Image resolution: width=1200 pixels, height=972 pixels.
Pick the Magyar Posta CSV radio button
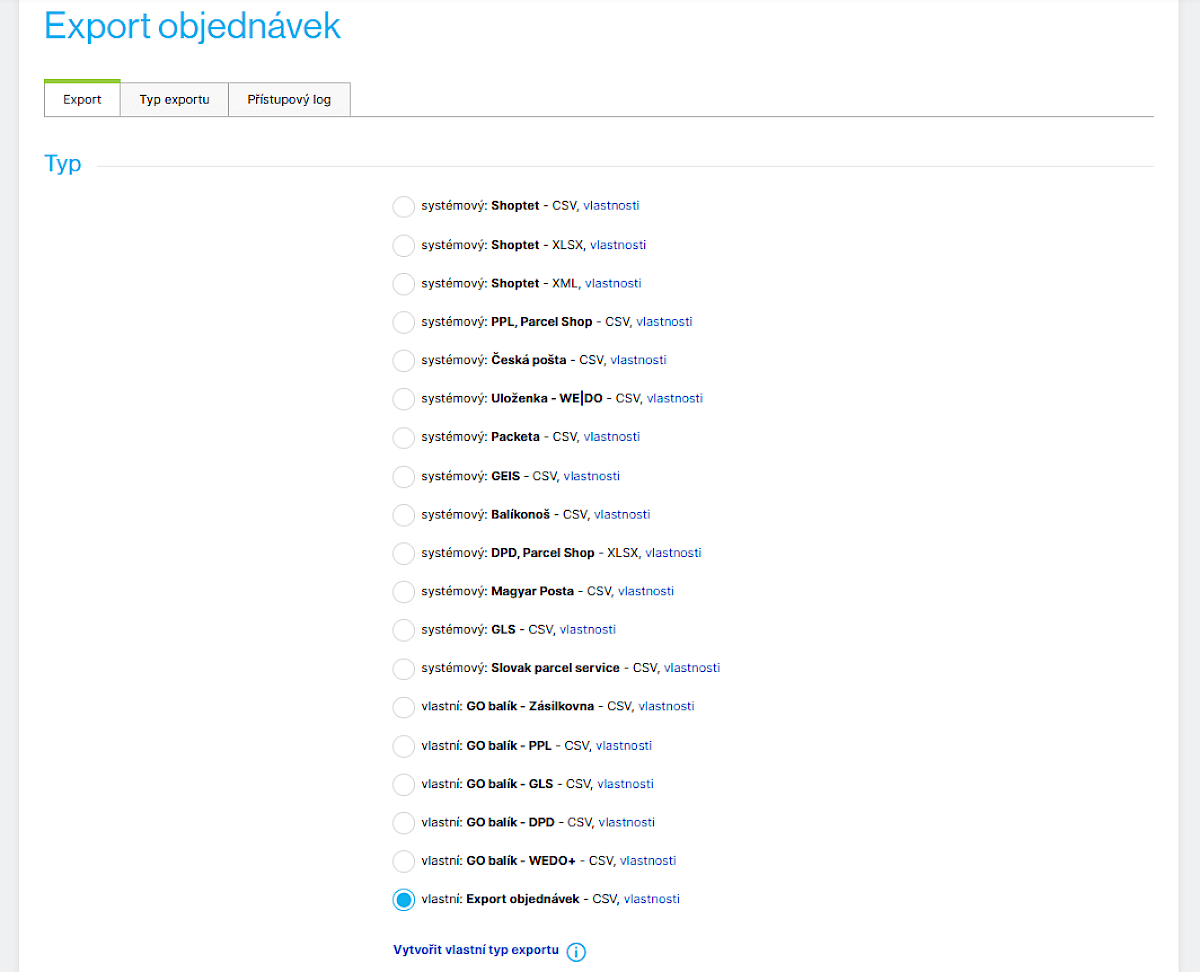403,592
